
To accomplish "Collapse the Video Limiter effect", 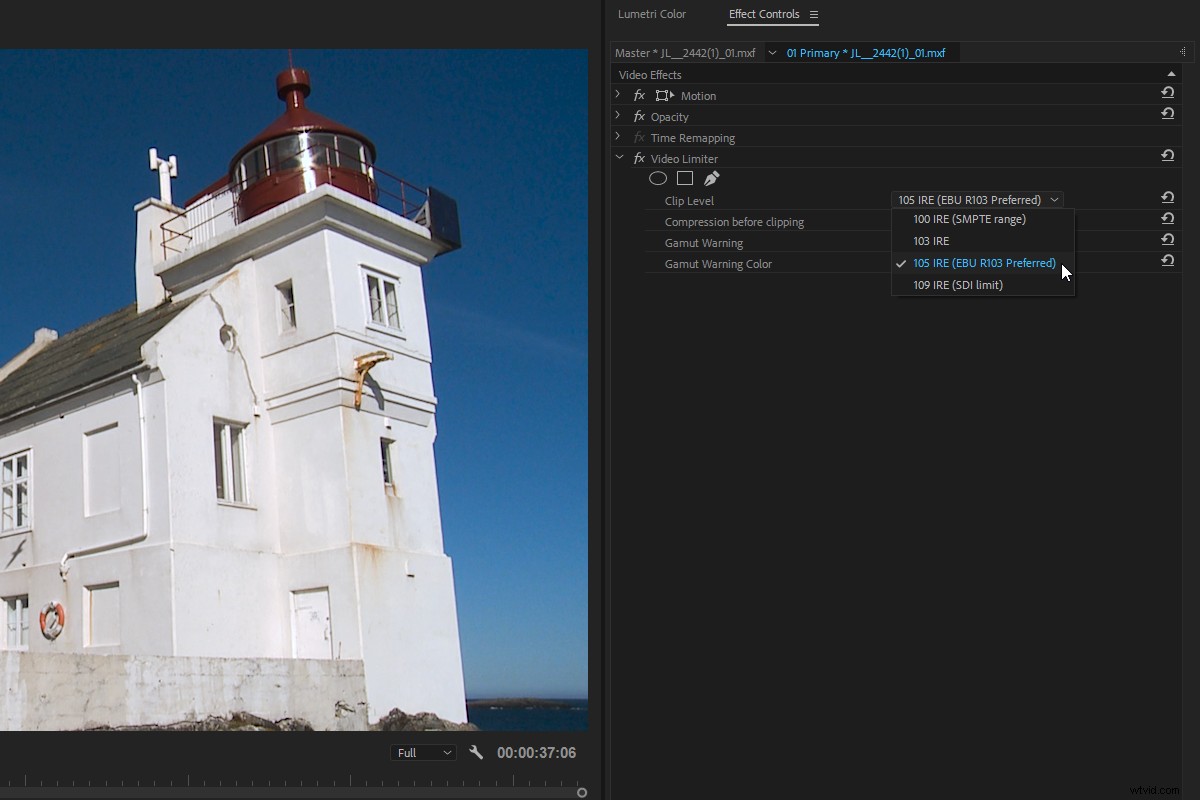I will point(618,158).
